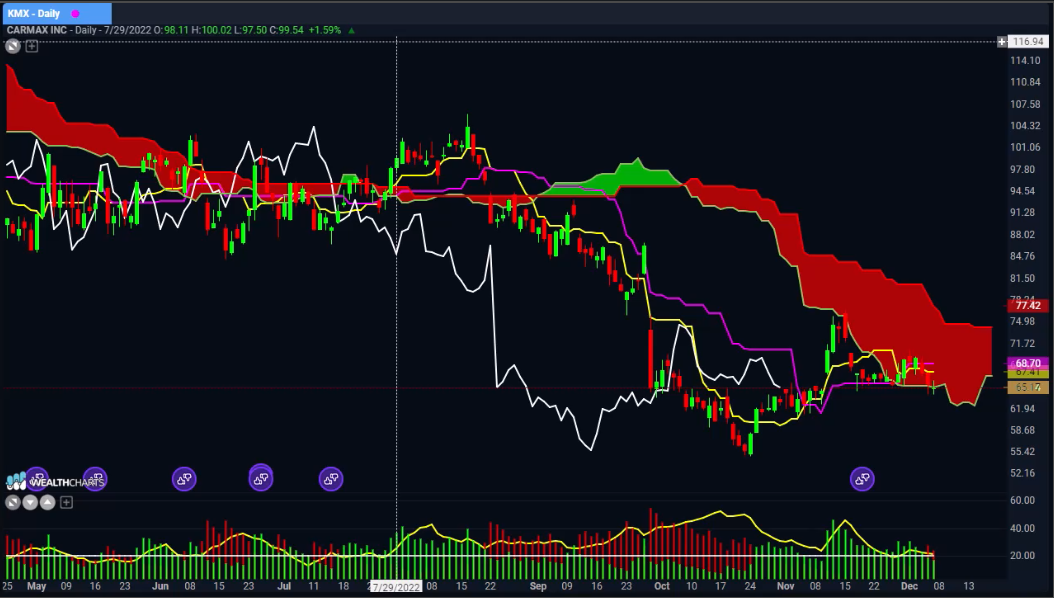Click the high value 100.02
The image size is (1054, 598).
coord(216,30)
